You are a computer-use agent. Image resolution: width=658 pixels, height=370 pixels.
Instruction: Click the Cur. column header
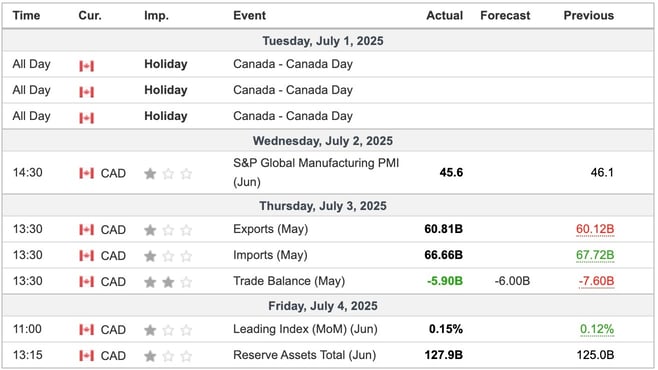90,16
